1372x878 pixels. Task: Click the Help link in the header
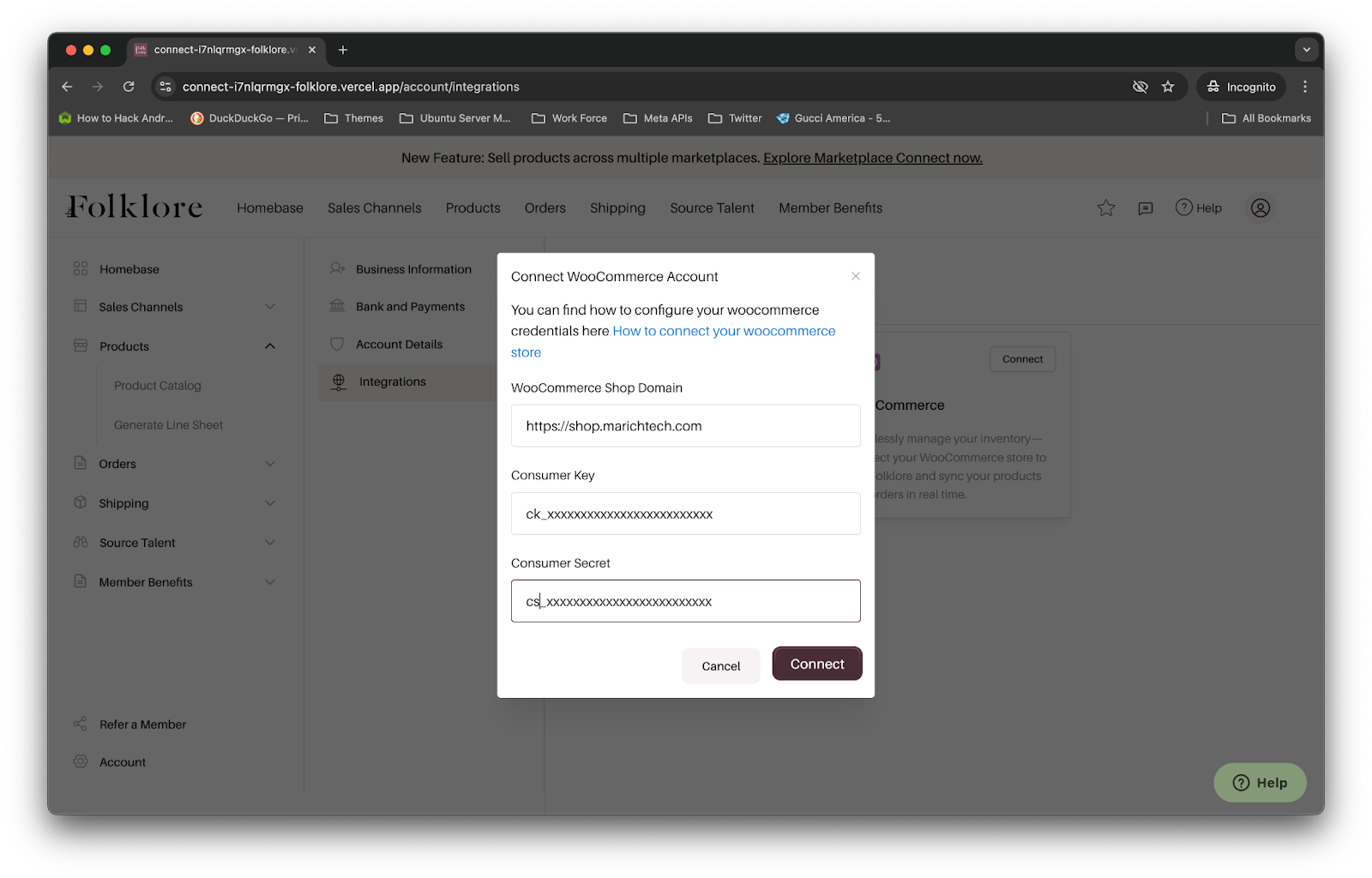(x=1198, y=207)
